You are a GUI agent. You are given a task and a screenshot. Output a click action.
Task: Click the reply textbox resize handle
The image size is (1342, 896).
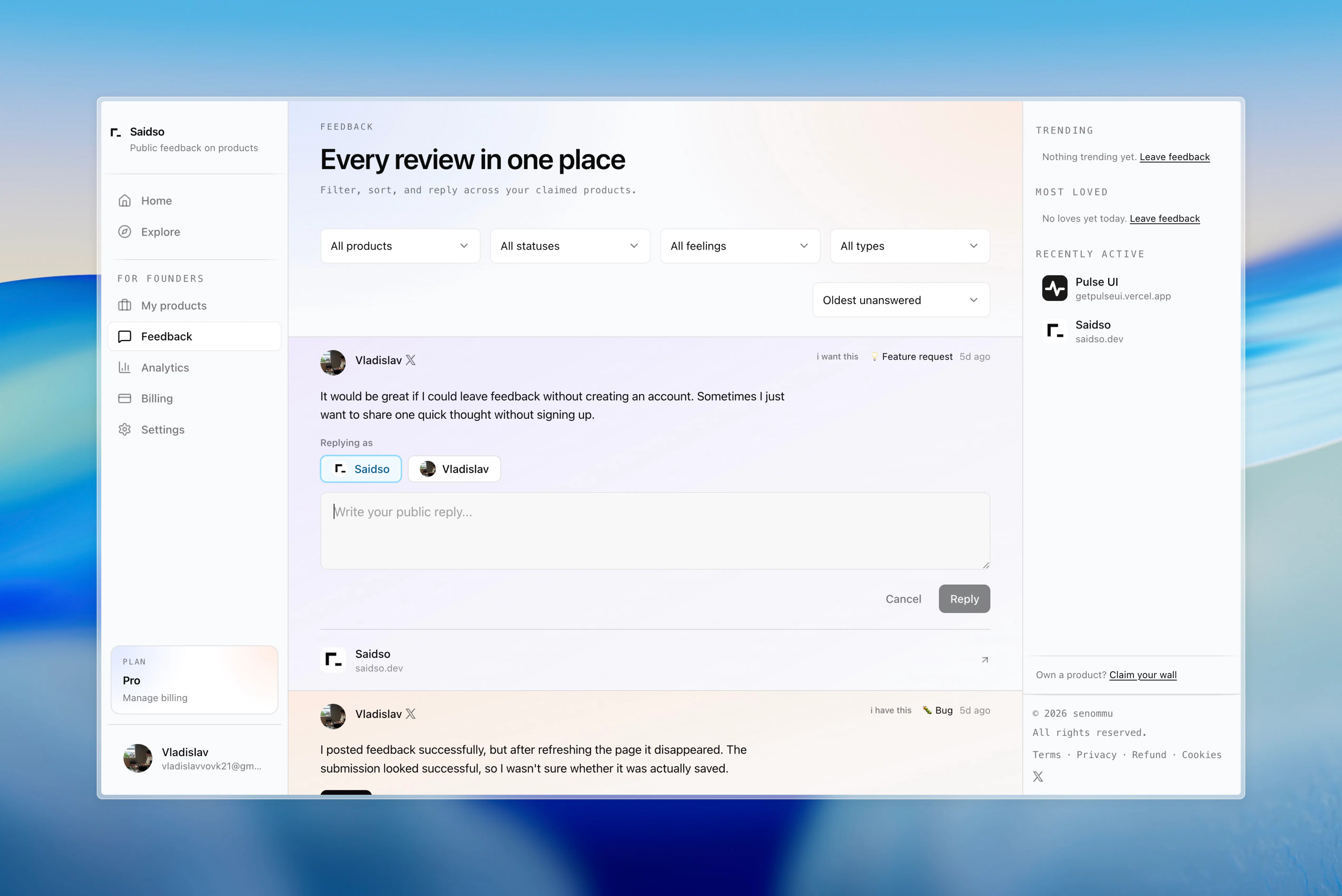[985, 565]
